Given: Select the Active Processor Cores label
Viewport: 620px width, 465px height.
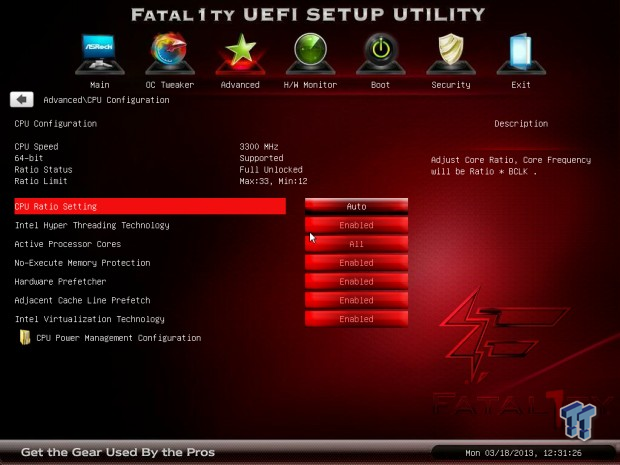Looking at the screenshot, I should click(x=68, y=244).
